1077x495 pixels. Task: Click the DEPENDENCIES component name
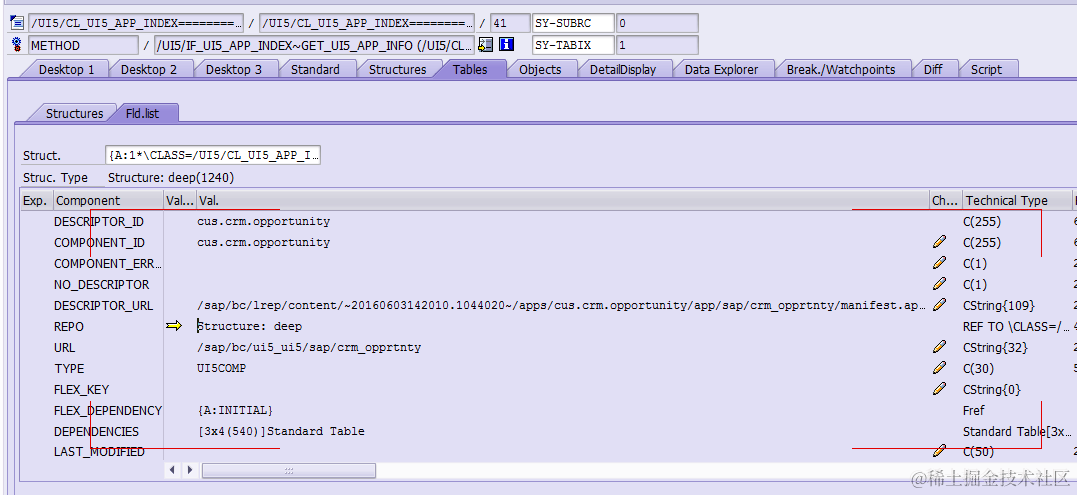click(x=96, y=431)
